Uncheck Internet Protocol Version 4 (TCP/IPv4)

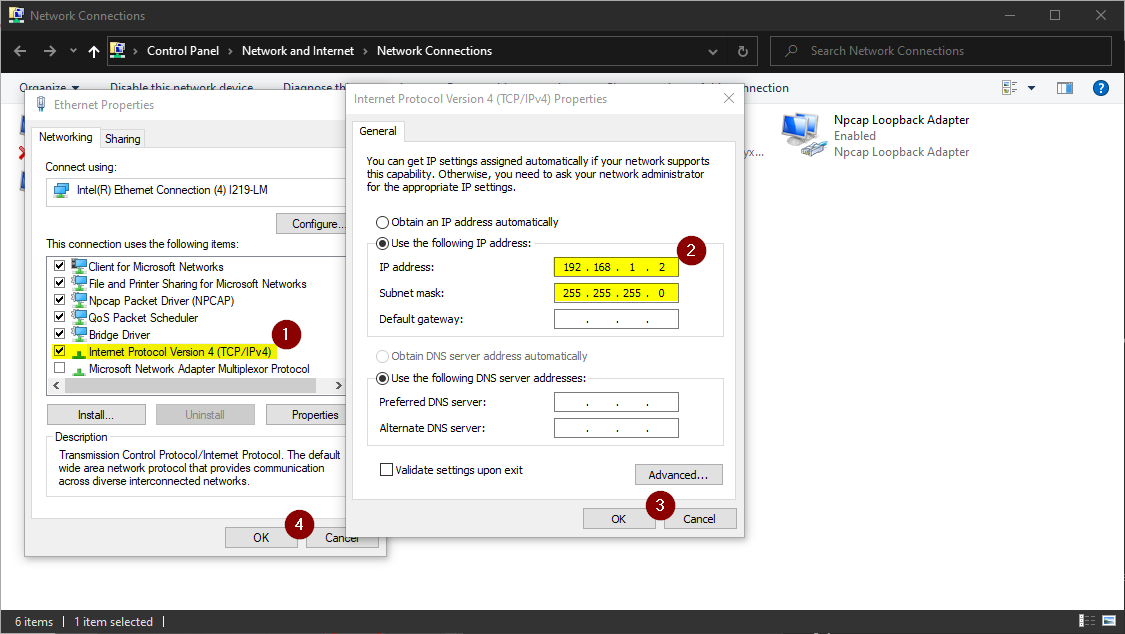60,351
